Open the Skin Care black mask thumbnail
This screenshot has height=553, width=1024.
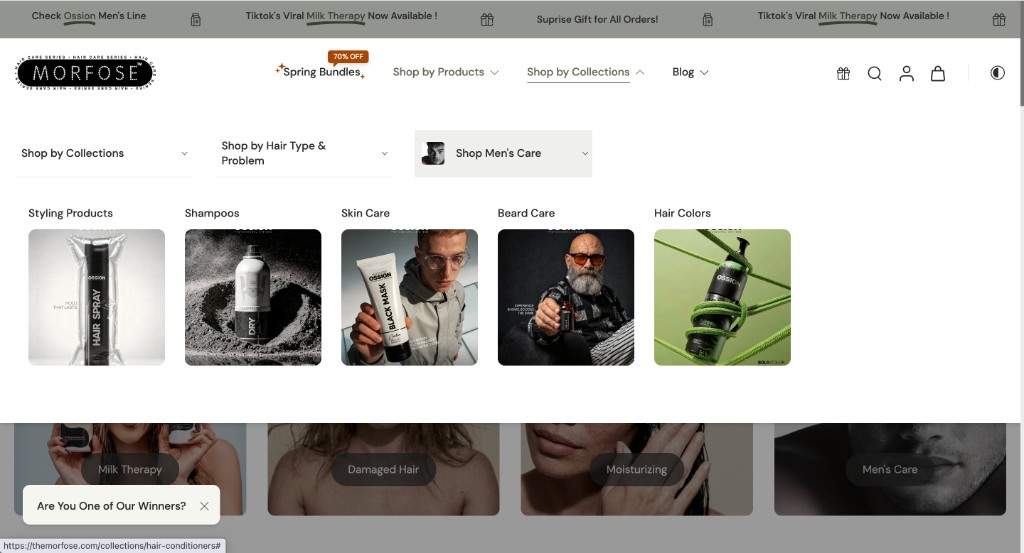[409, 297]
